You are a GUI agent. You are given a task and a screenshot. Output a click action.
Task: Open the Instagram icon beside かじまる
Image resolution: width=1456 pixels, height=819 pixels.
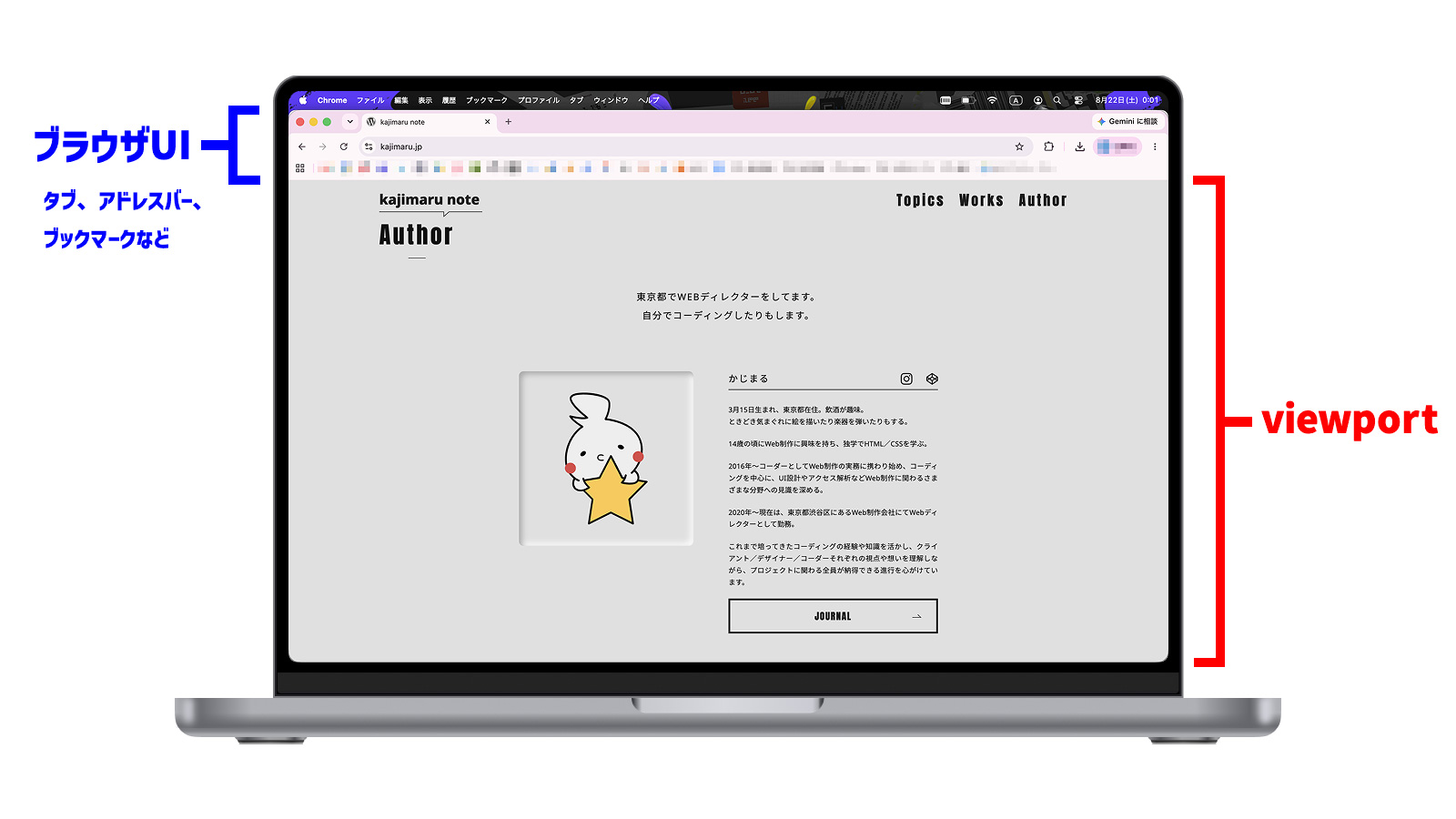[906, 379]
